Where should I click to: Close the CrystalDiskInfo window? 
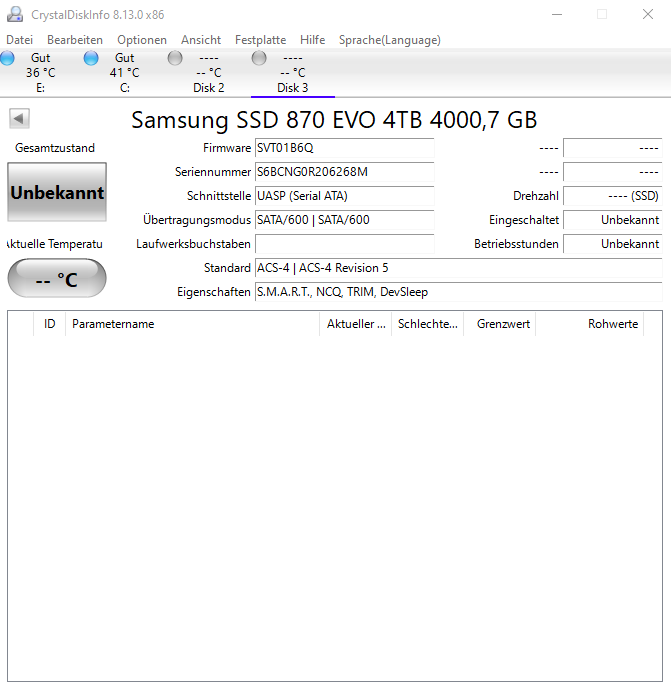click(x=648, y=15)
